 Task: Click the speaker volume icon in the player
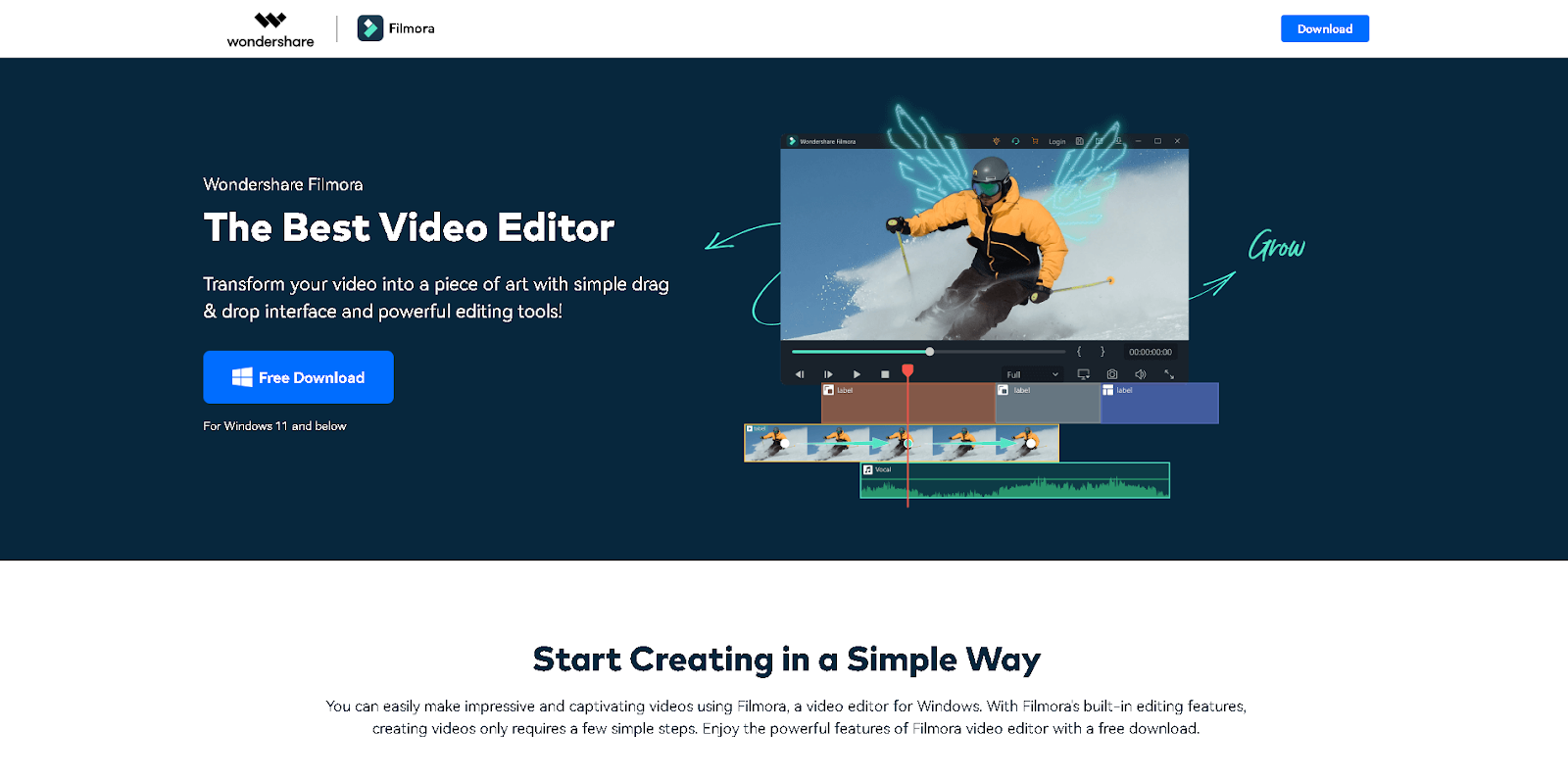click(x=1141, y=374)
